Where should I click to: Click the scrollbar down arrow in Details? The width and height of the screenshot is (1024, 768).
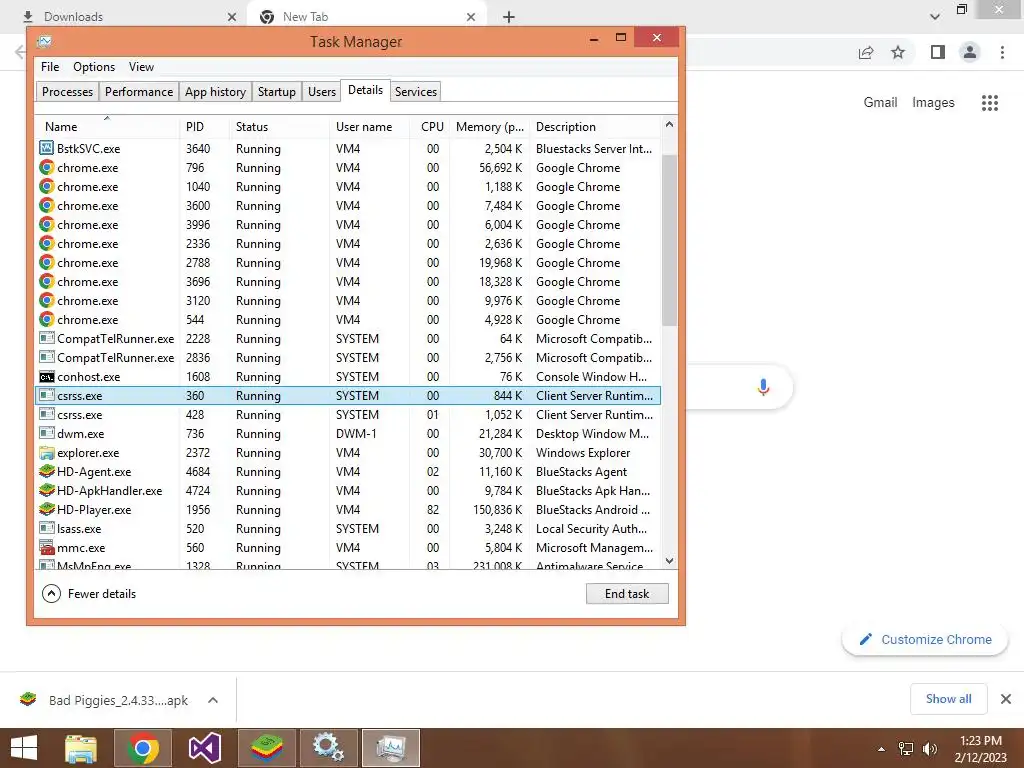(x=669, y=560)
